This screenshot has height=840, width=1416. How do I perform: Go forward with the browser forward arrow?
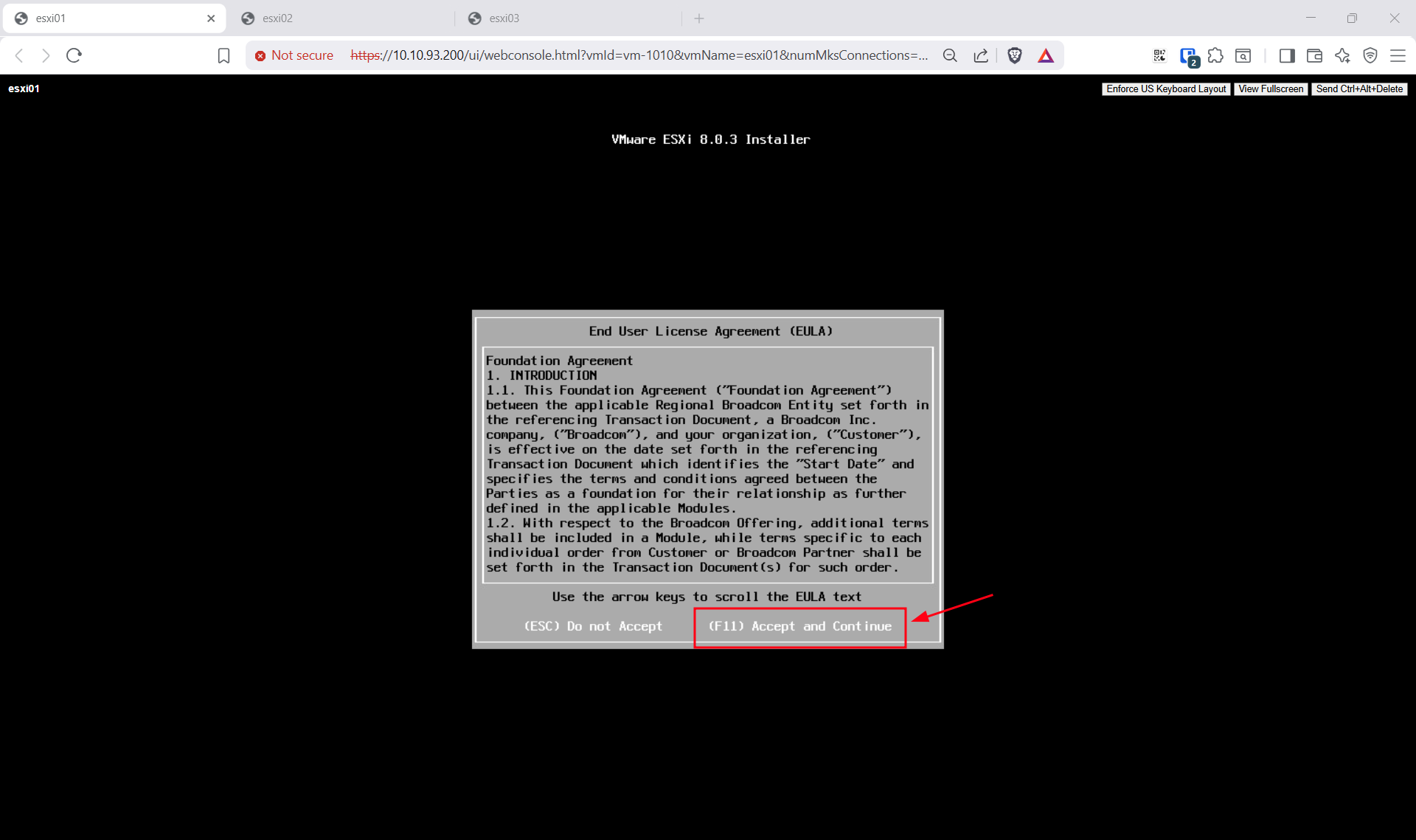tap(46, 55)
